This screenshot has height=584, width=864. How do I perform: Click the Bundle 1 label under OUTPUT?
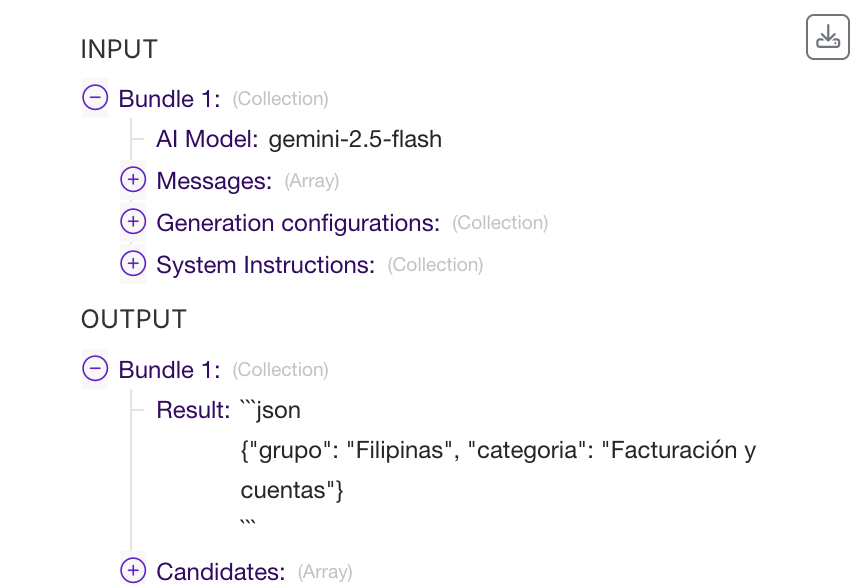tap(169, 370)
